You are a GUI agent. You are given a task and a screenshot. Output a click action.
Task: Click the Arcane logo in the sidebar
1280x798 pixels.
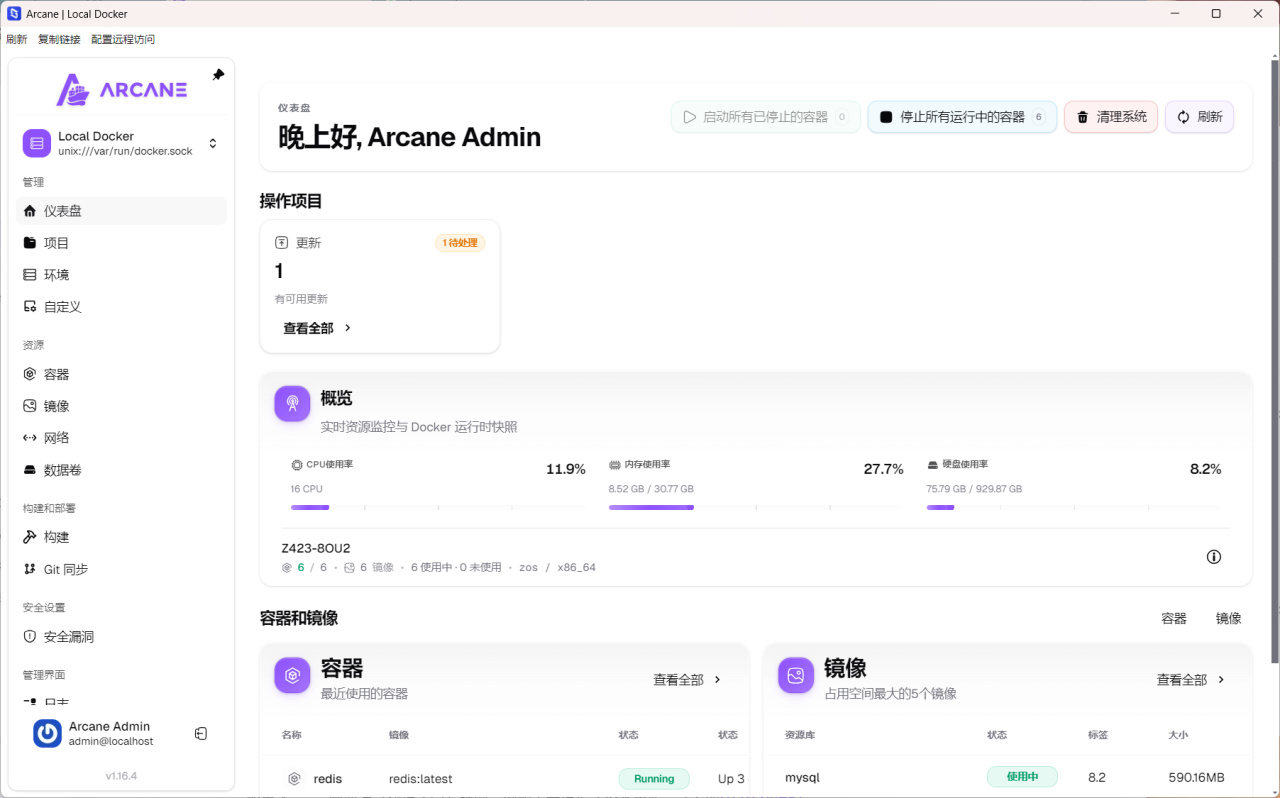coord(121,90)
